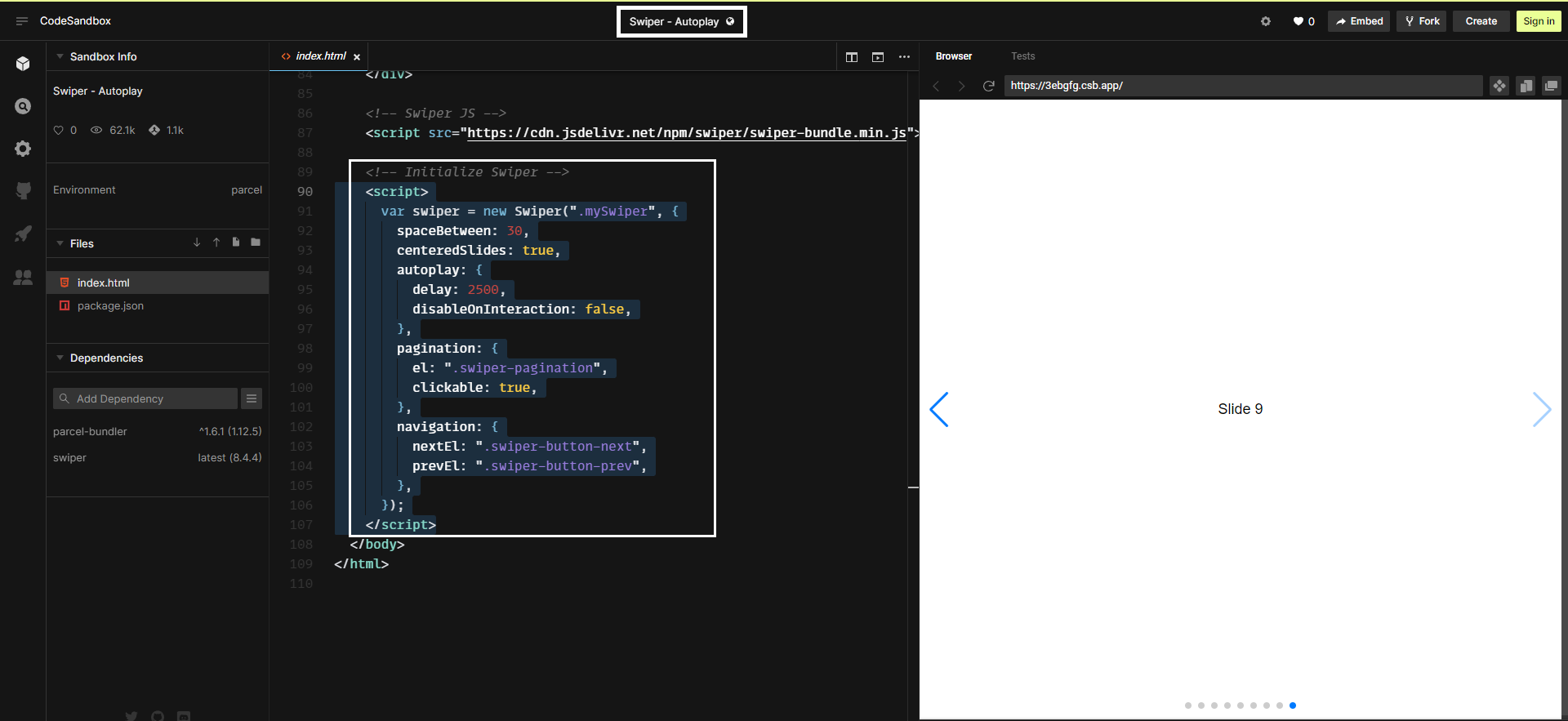The image size is (1568, 721).
Task: Collapse the Sandbox Info section
Action: (x=60, y=56)
